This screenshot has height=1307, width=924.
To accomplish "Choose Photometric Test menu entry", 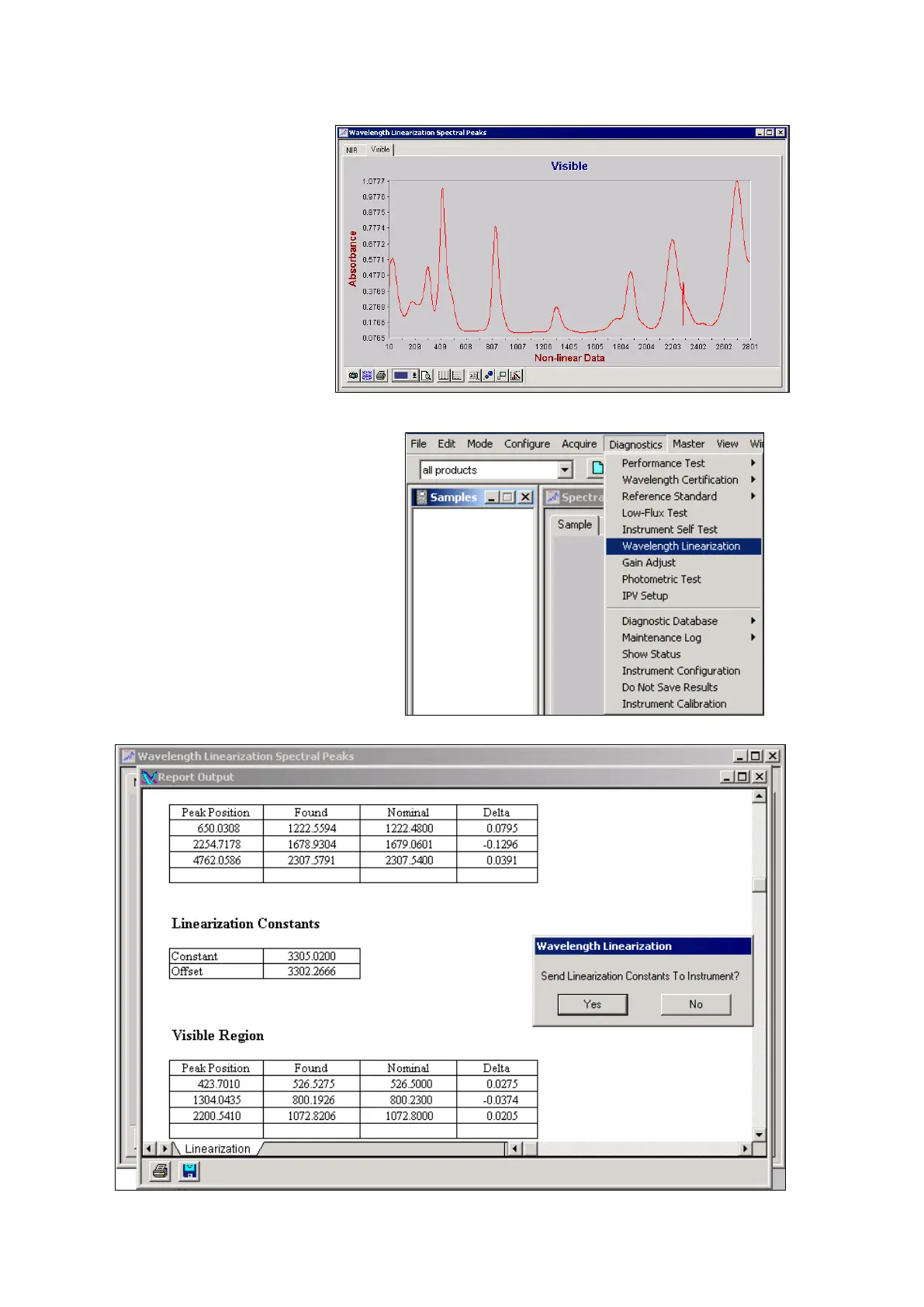I will pos(683,579).
